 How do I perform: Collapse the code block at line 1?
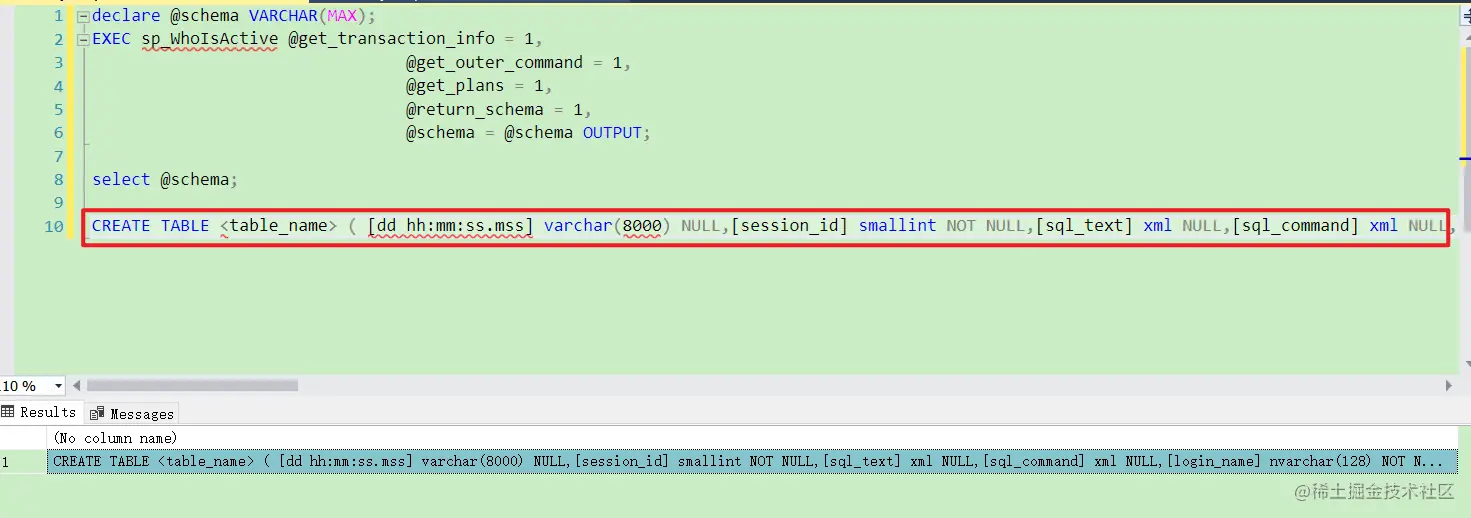click(x=83, y=16)
